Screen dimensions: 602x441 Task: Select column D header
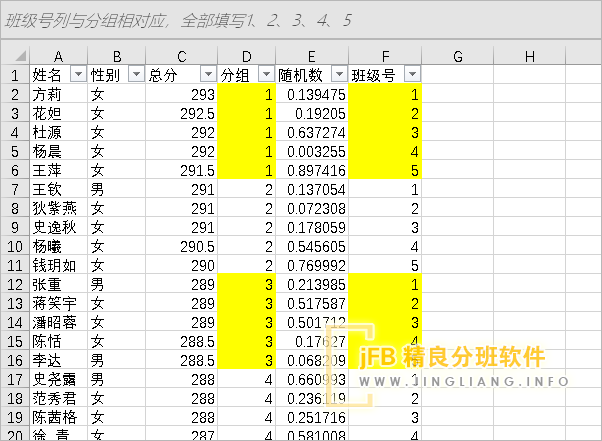pyautogui.click(x=246, y=56)
